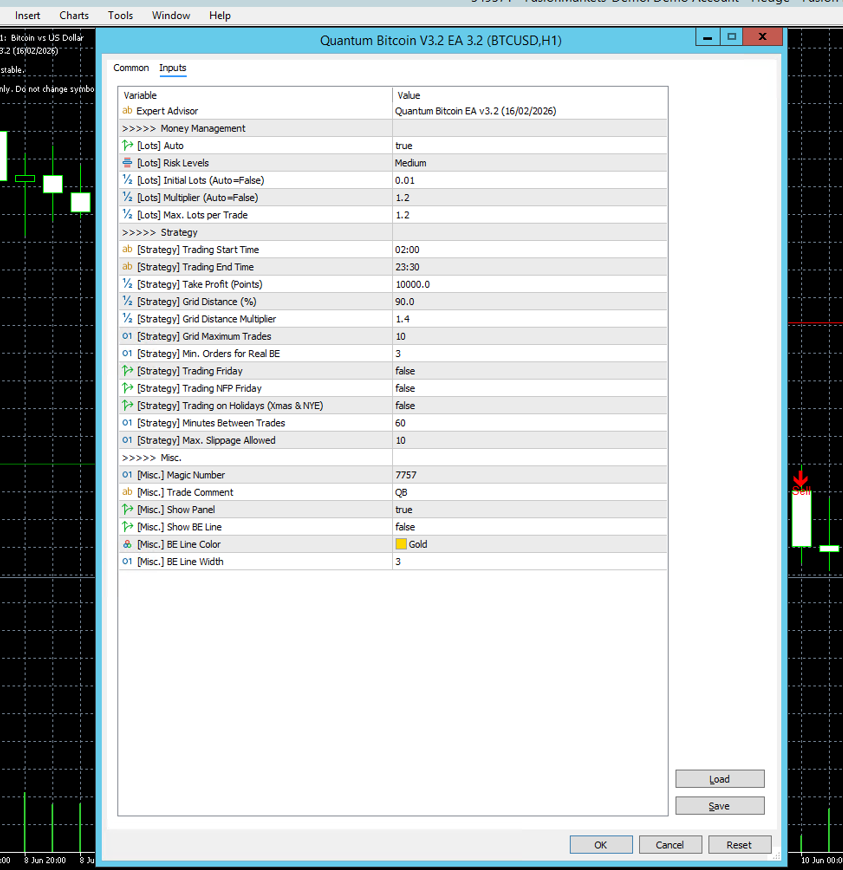The height and width of the screenshot is (870, 843).
Task: Open the Window menu
Action: click(x=171, y=16)
